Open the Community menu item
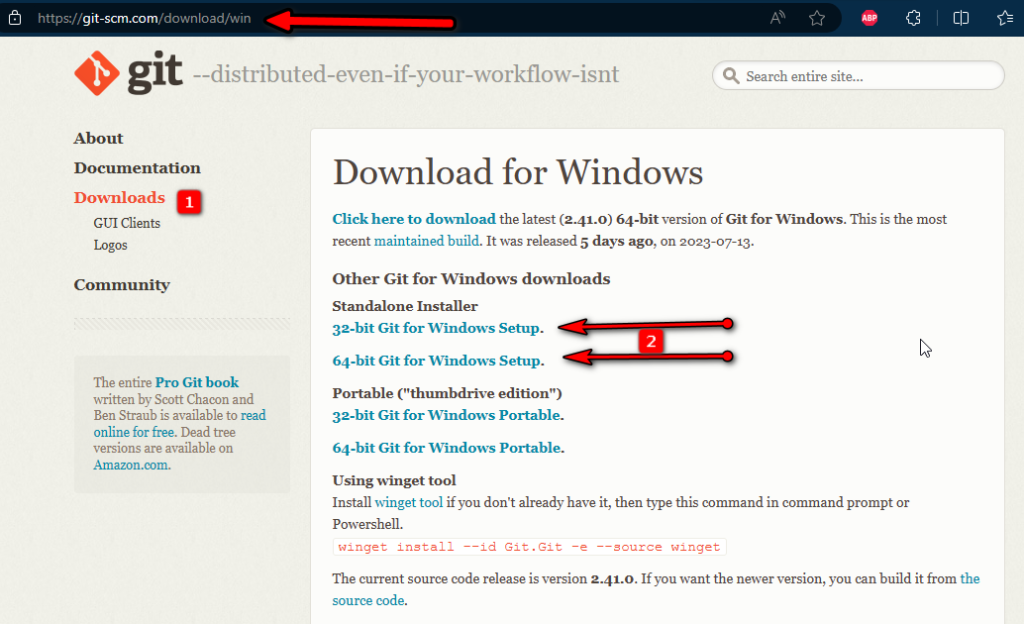1024x624 pixels. (x=121, y=285)
